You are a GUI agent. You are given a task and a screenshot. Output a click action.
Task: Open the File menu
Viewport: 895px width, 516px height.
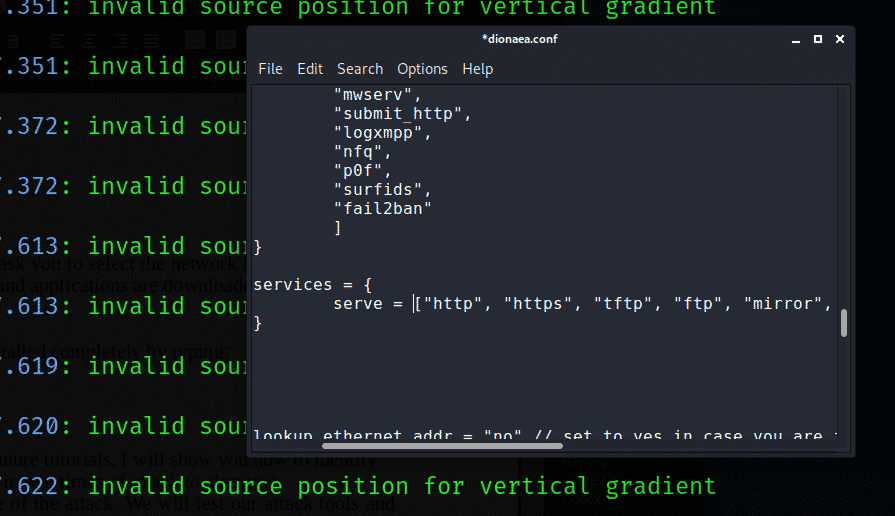pyautogui.click(x=270, y=69)
